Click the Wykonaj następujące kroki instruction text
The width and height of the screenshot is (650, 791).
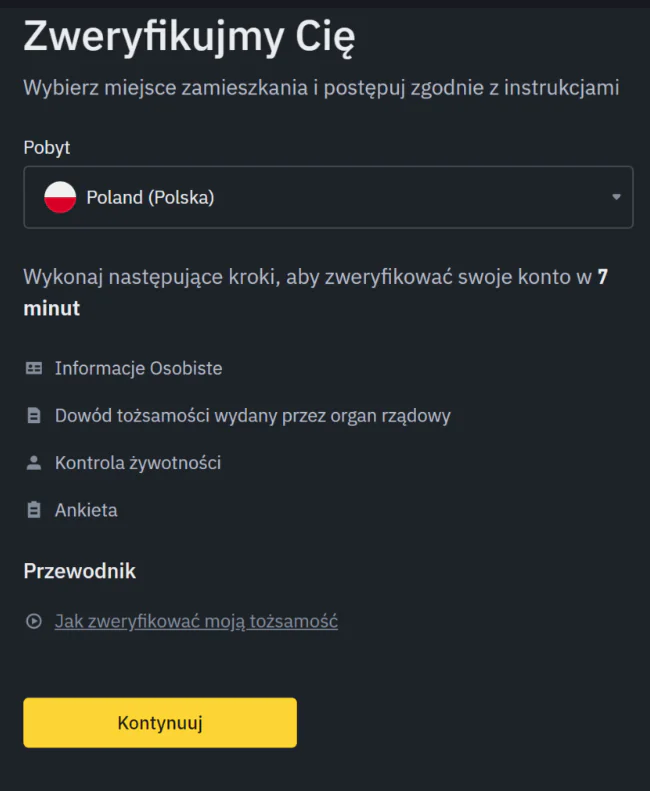[300, 277]
